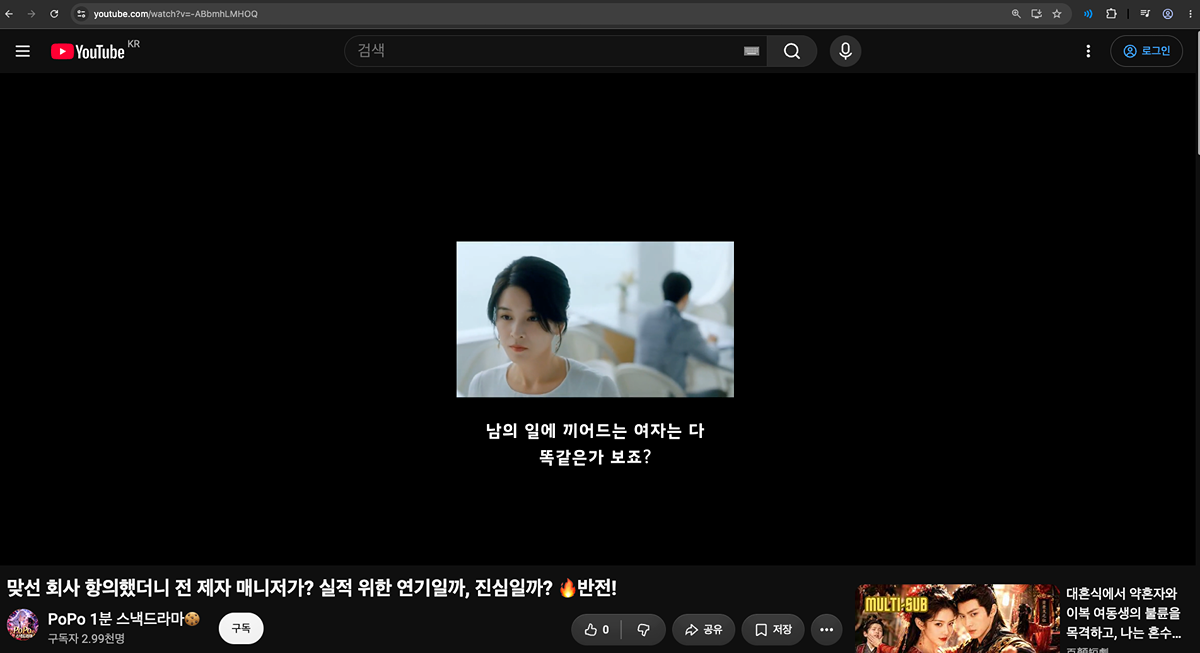Screen dimensions: 1200x653
Task: Open the zoom magnifier icon in address bar
Action: coord(1016,14)
